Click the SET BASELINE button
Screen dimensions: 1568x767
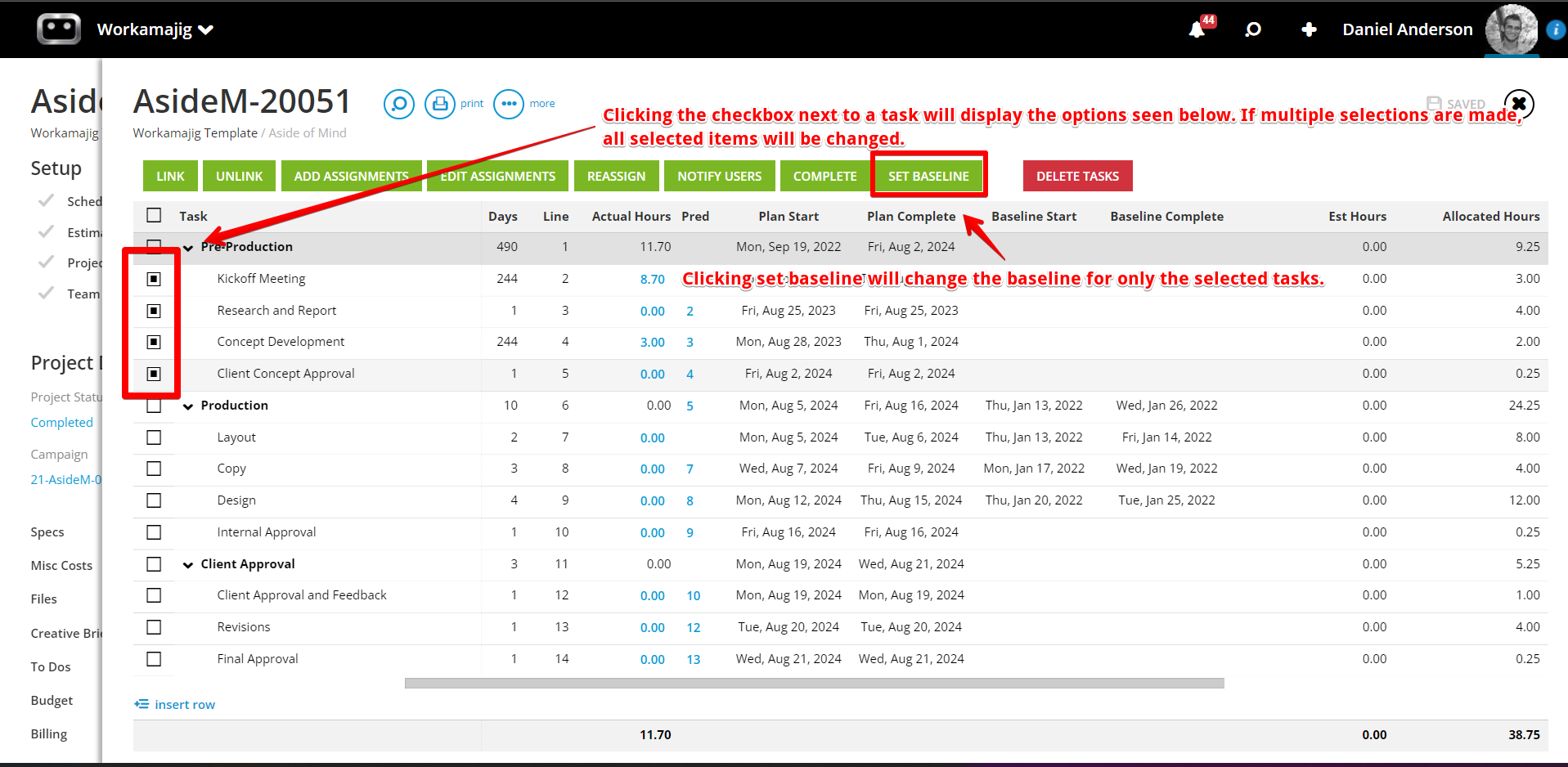928,176
